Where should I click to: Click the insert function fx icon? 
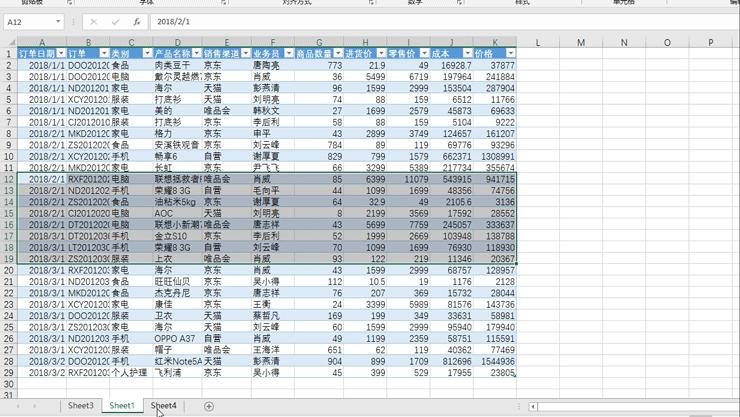click(137, 21)
